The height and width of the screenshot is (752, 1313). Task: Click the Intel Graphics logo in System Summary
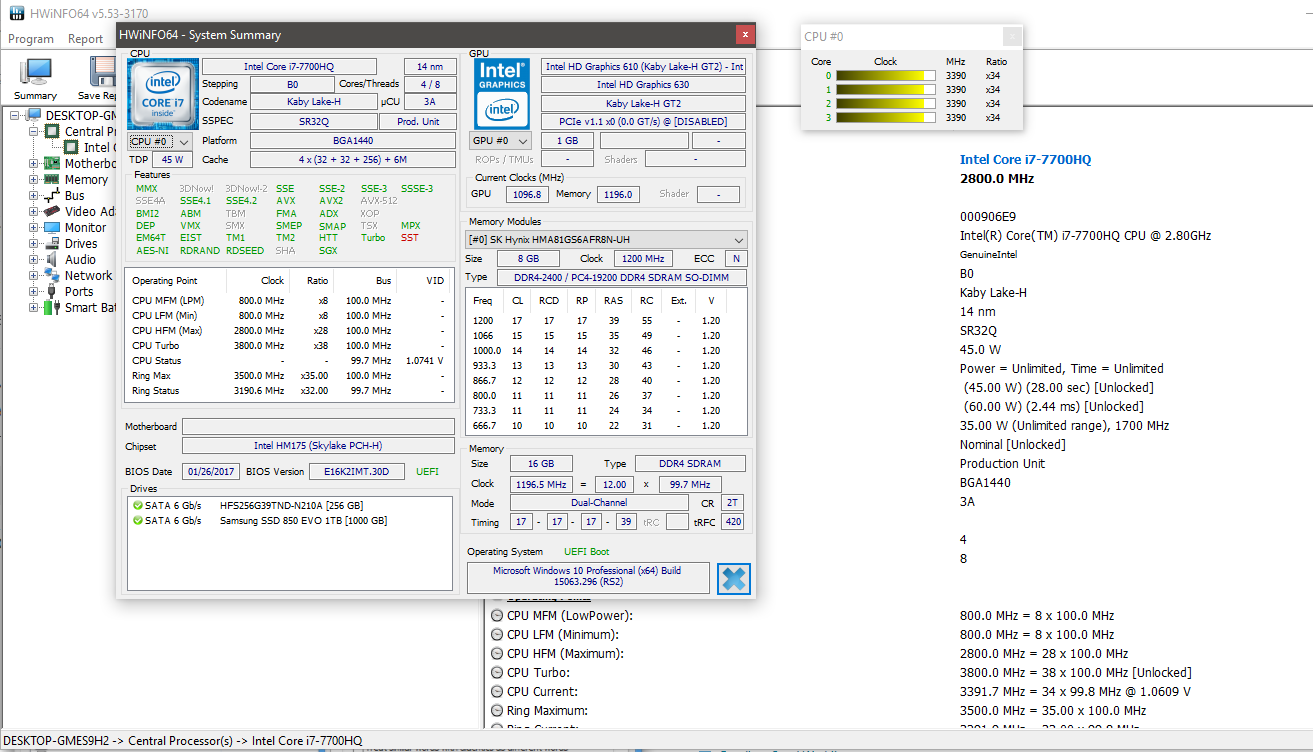pos(503,93)
